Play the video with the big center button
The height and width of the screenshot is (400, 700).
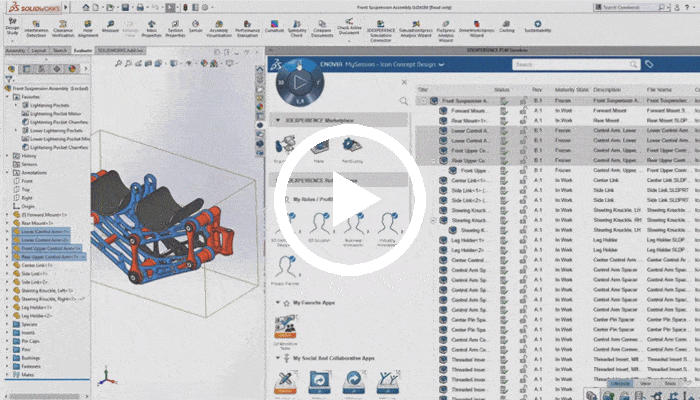coord(350,200)
